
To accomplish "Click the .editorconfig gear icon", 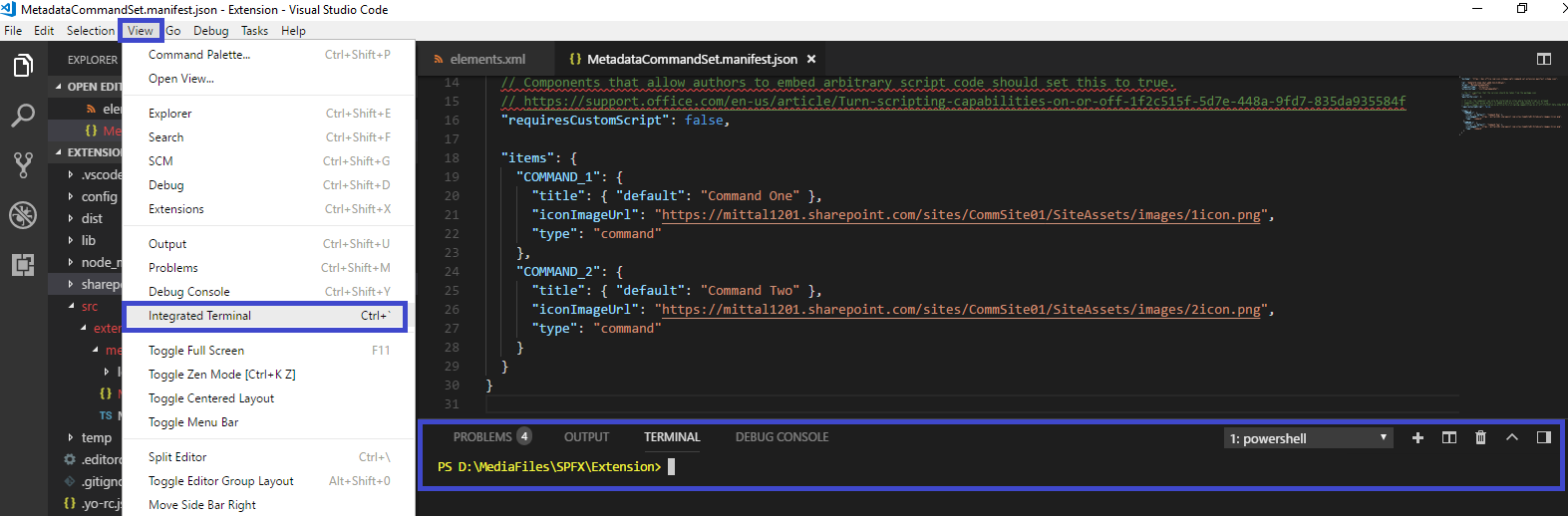I will tap(70, 459).
